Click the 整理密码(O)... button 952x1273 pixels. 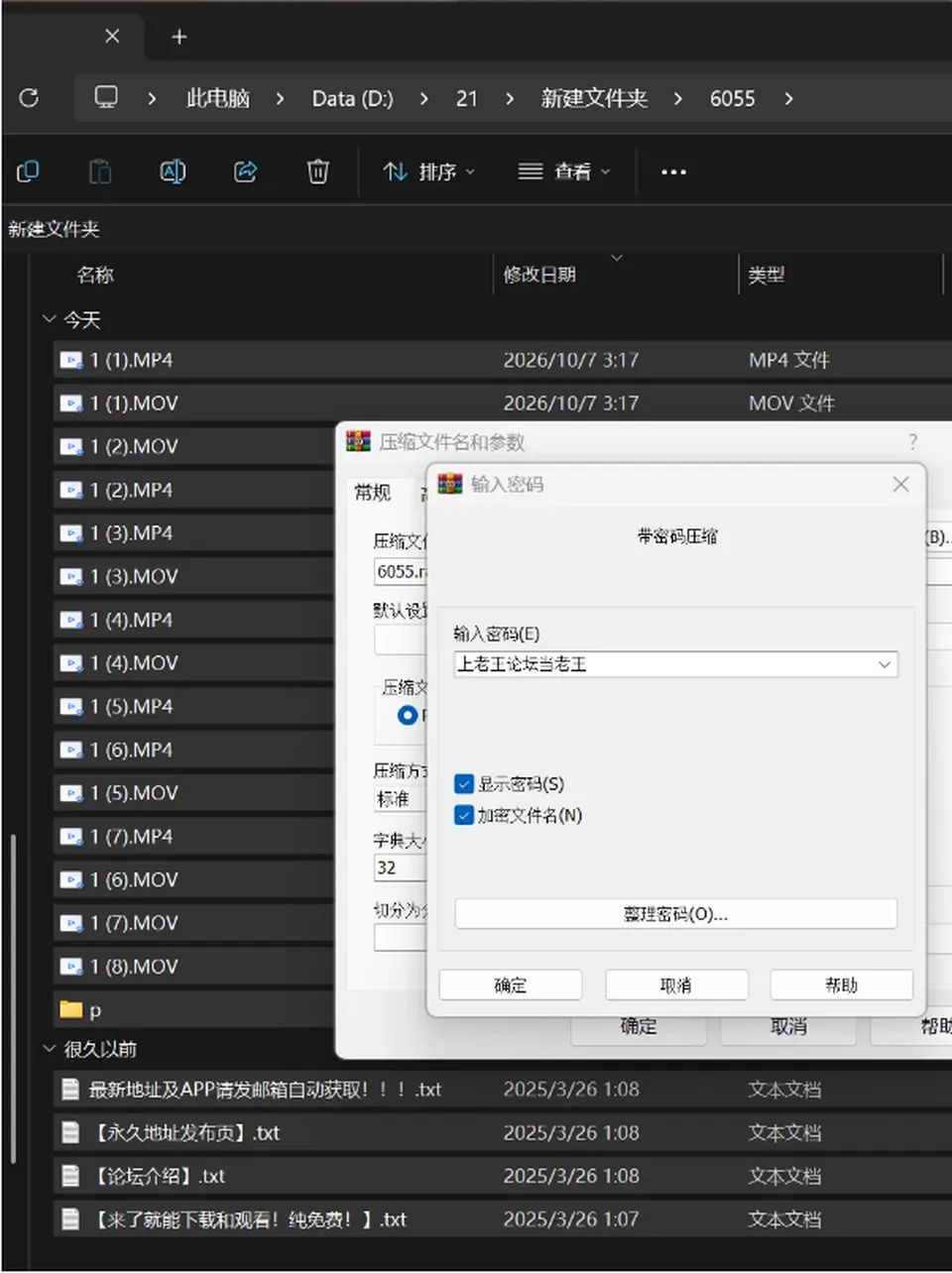(x=675, y=913)
